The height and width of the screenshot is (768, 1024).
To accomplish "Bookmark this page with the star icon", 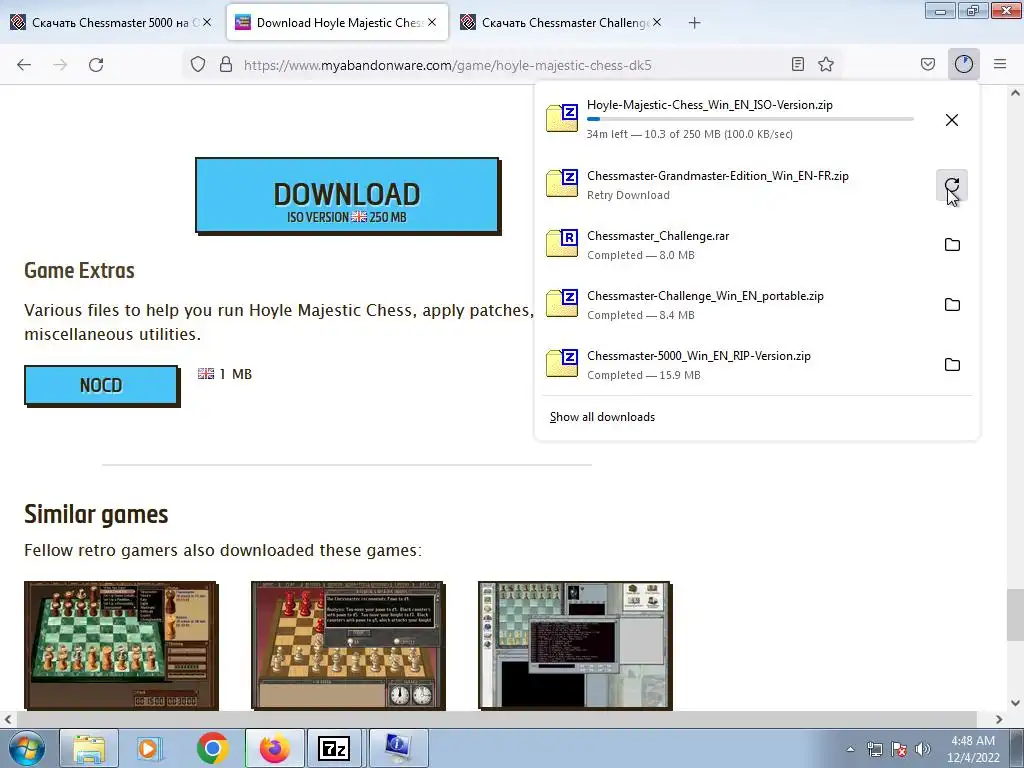I will pyautogui.click(x=826, y=64).
